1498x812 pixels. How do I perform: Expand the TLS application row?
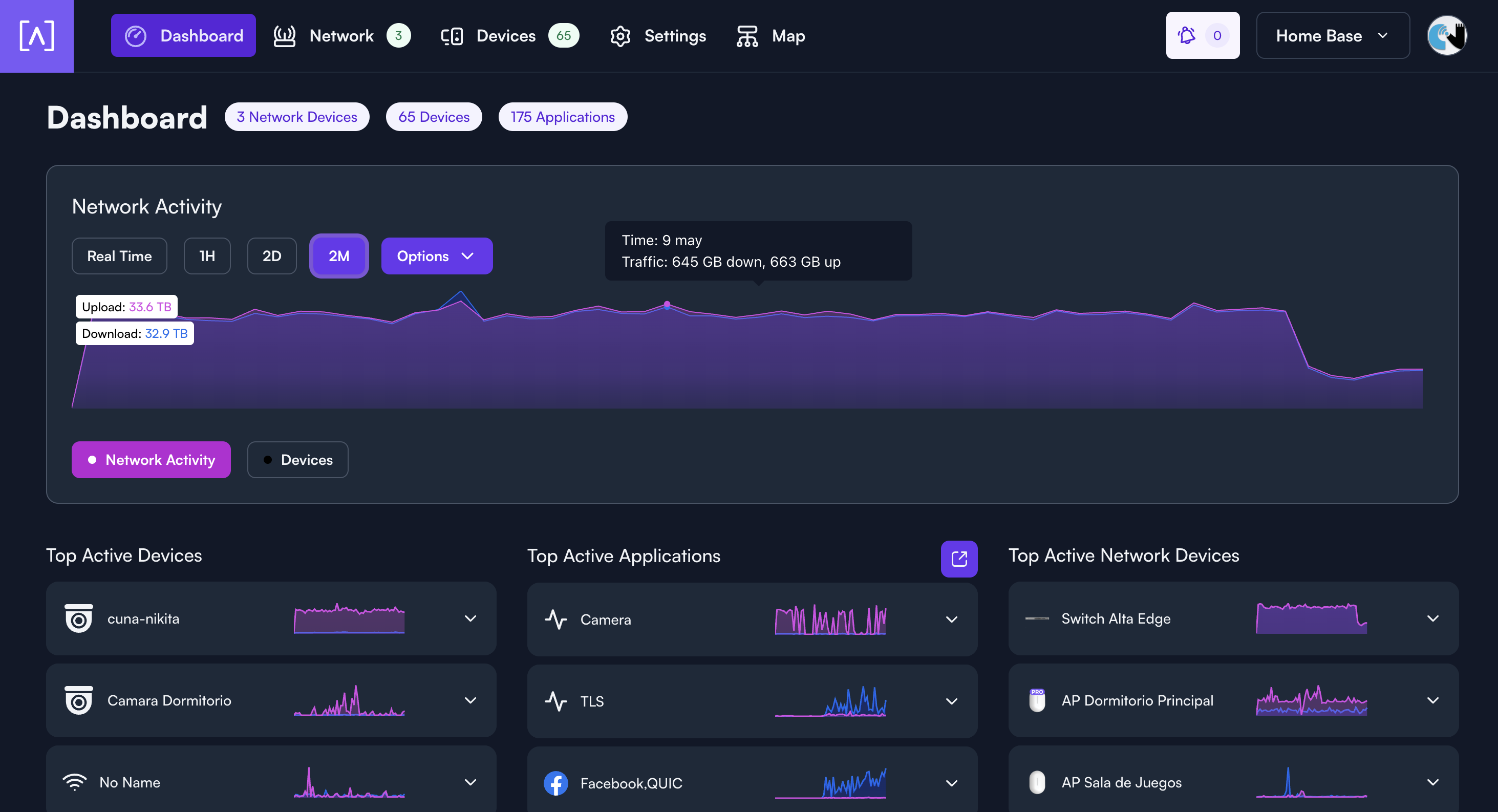click(x=951, y=701)
